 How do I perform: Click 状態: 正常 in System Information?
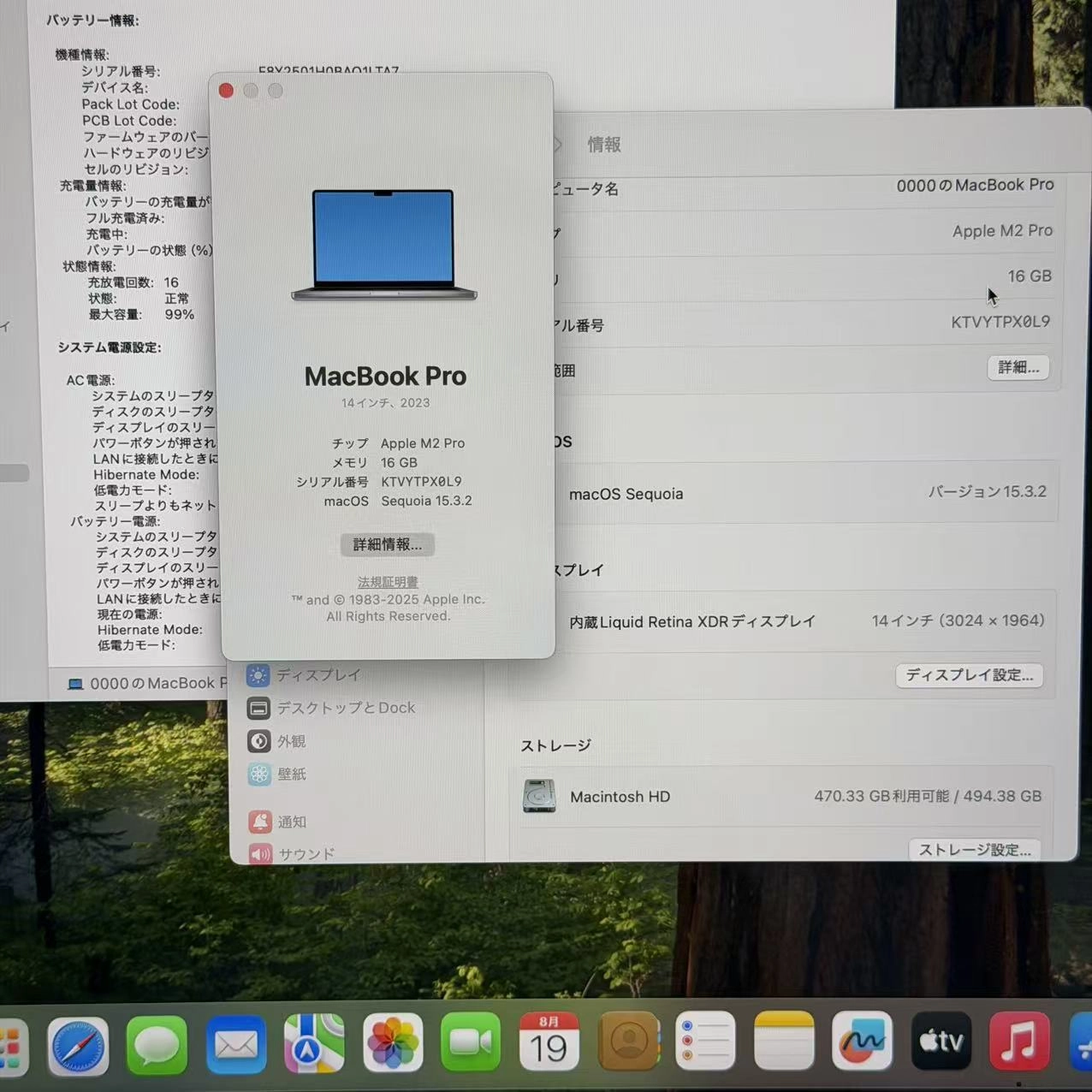[139, 298]
